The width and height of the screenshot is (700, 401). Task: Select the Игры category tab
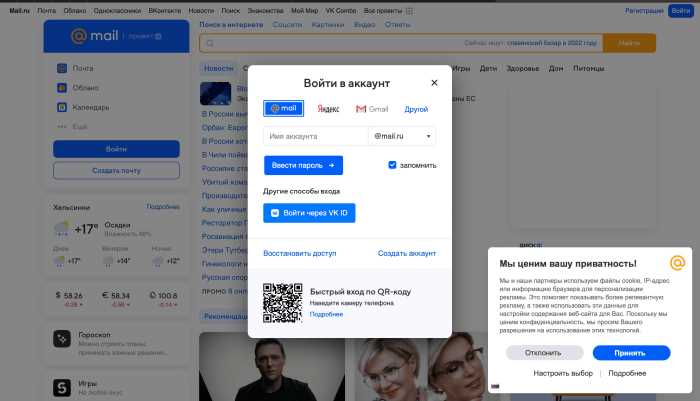click(461, 68)
